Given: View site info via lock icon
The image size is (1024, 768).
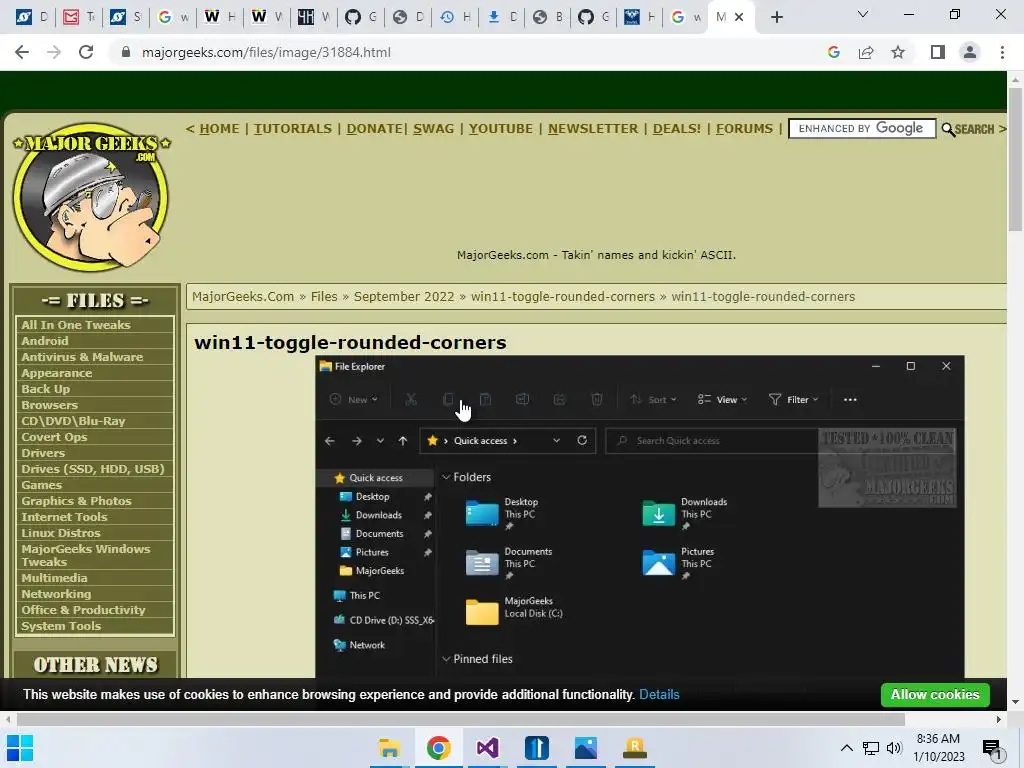Looking at the screenshot, I should click(x=126, y=52).
